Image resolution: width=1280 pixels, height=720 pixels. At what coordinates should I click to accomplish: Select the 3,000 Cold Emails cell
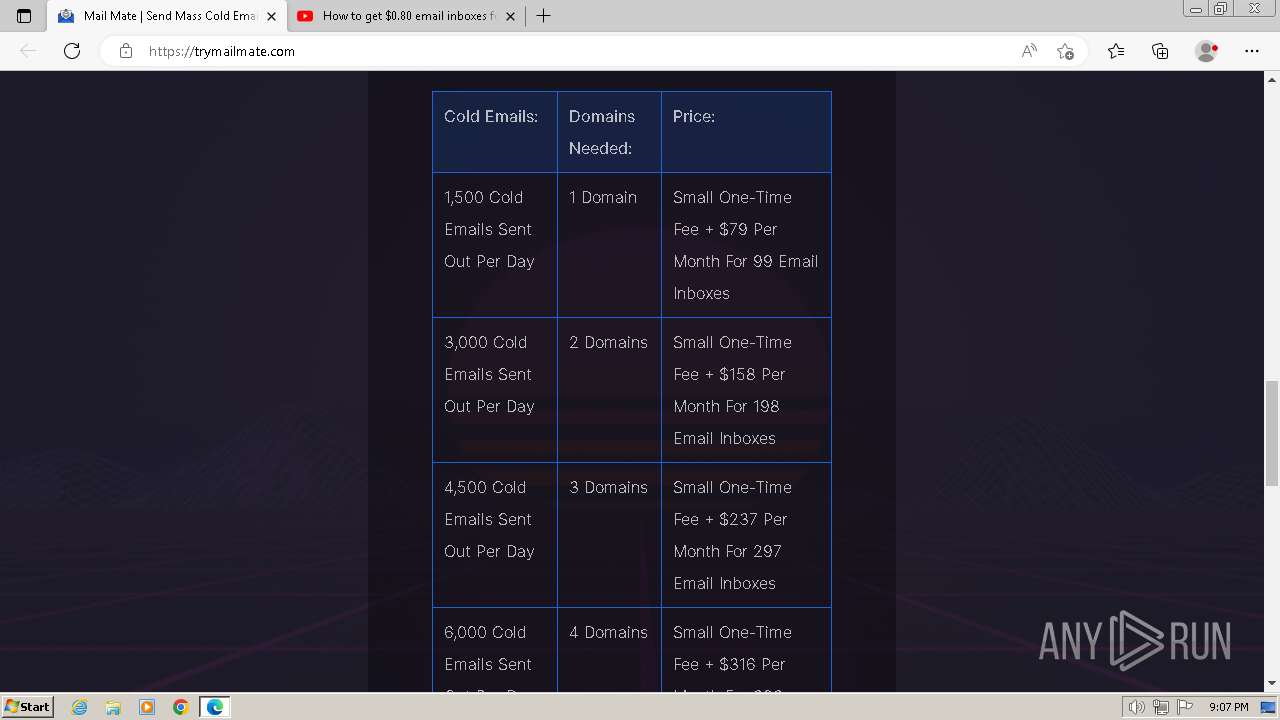tap(495, 390)
